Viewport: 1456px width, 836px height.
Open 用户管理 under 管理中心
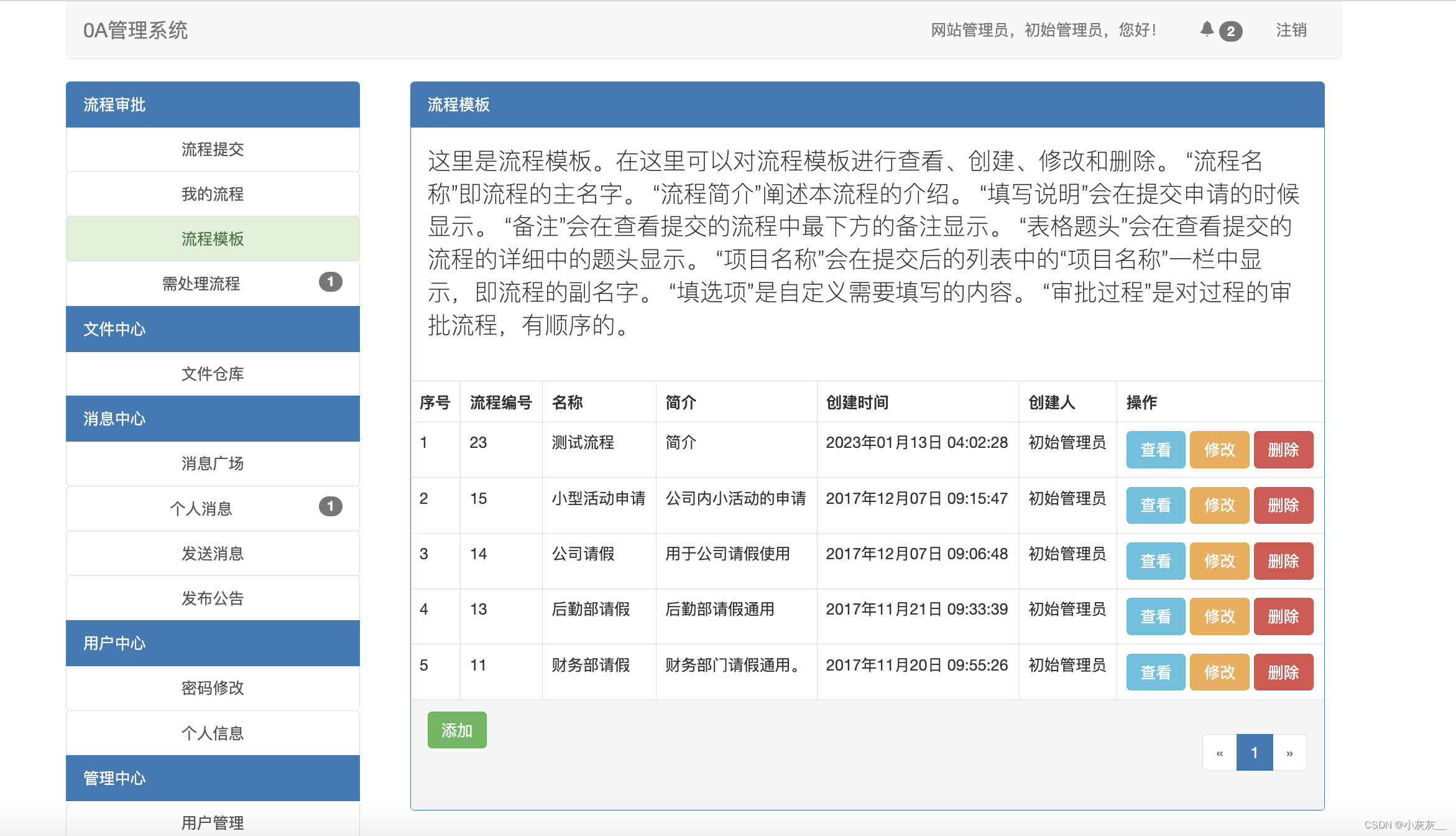212,822
